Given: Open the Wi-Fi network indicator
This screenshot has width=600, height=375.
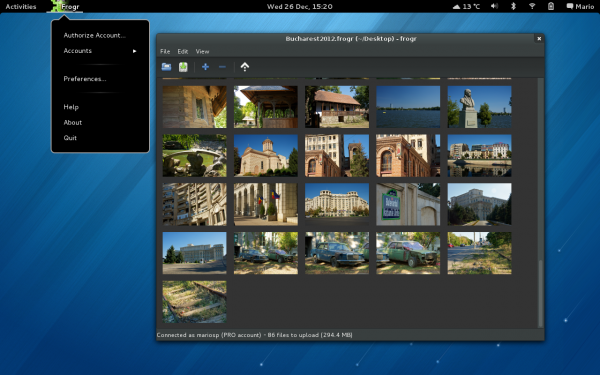Looking at the screenshot, I should click(532, 6).
